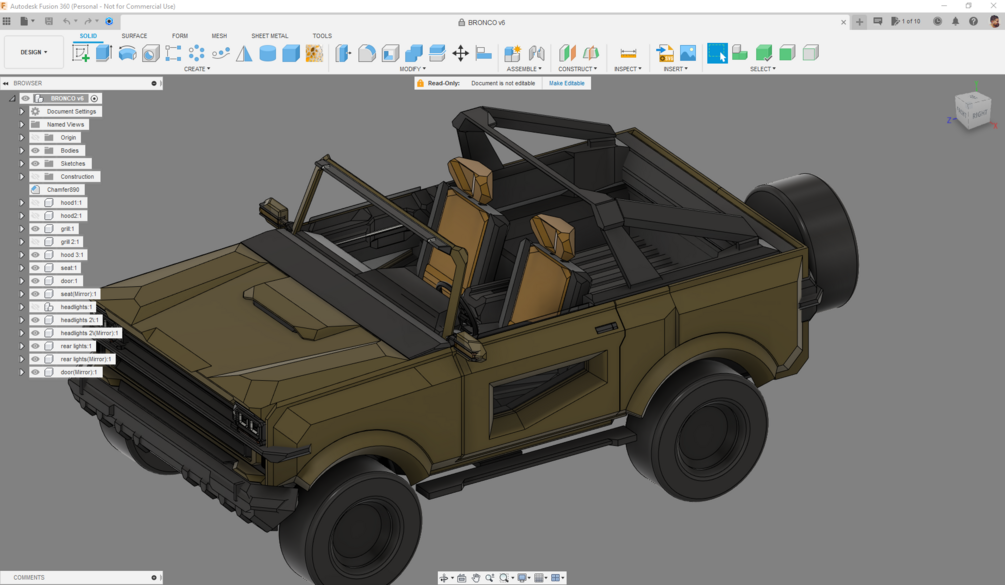The height and width of the screenshot is (585, 1005).
Task: Show the hood1:1 component
Action: coord(35,202)
